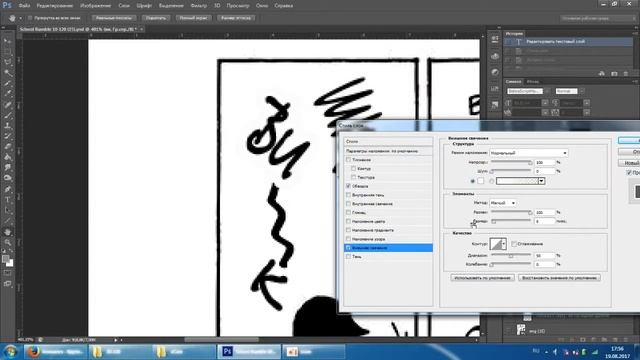
Task: Select the Eraser tool
Action: pyautogui.click(x=7, y=147)
